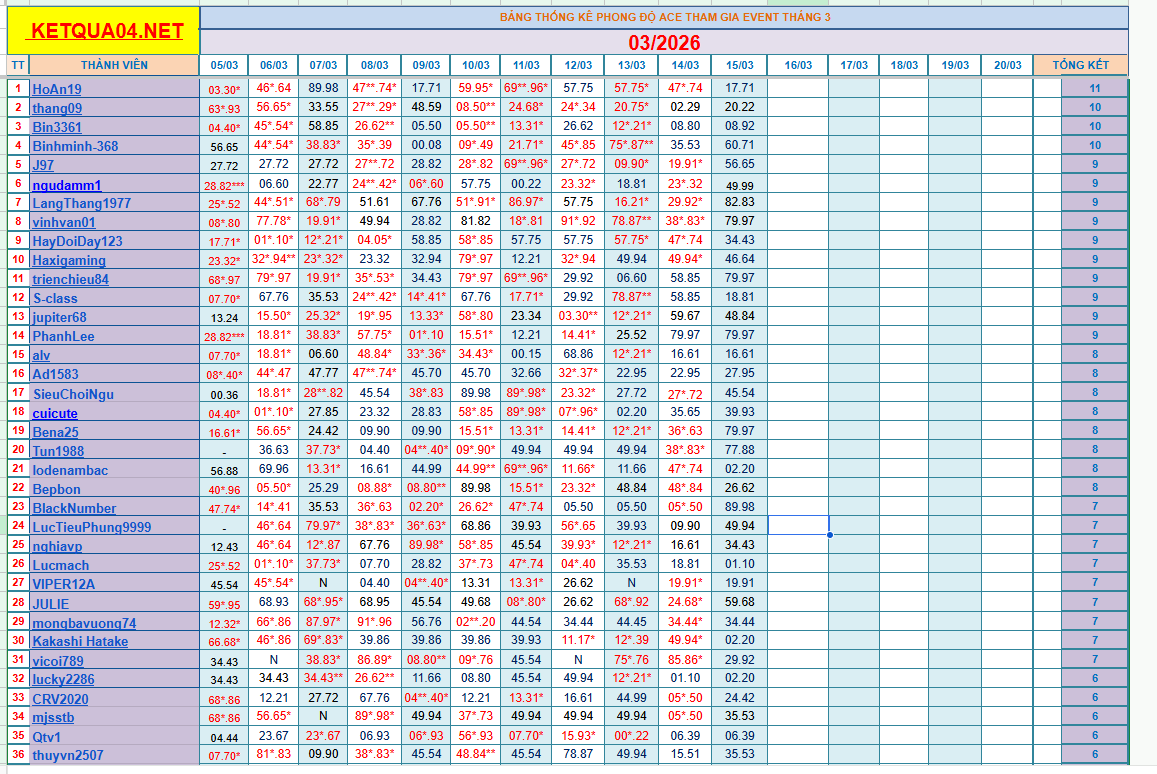Screen dimensions: 1157x774
Task: Open member link BlackNumber
Action: [x=74, y=508]
